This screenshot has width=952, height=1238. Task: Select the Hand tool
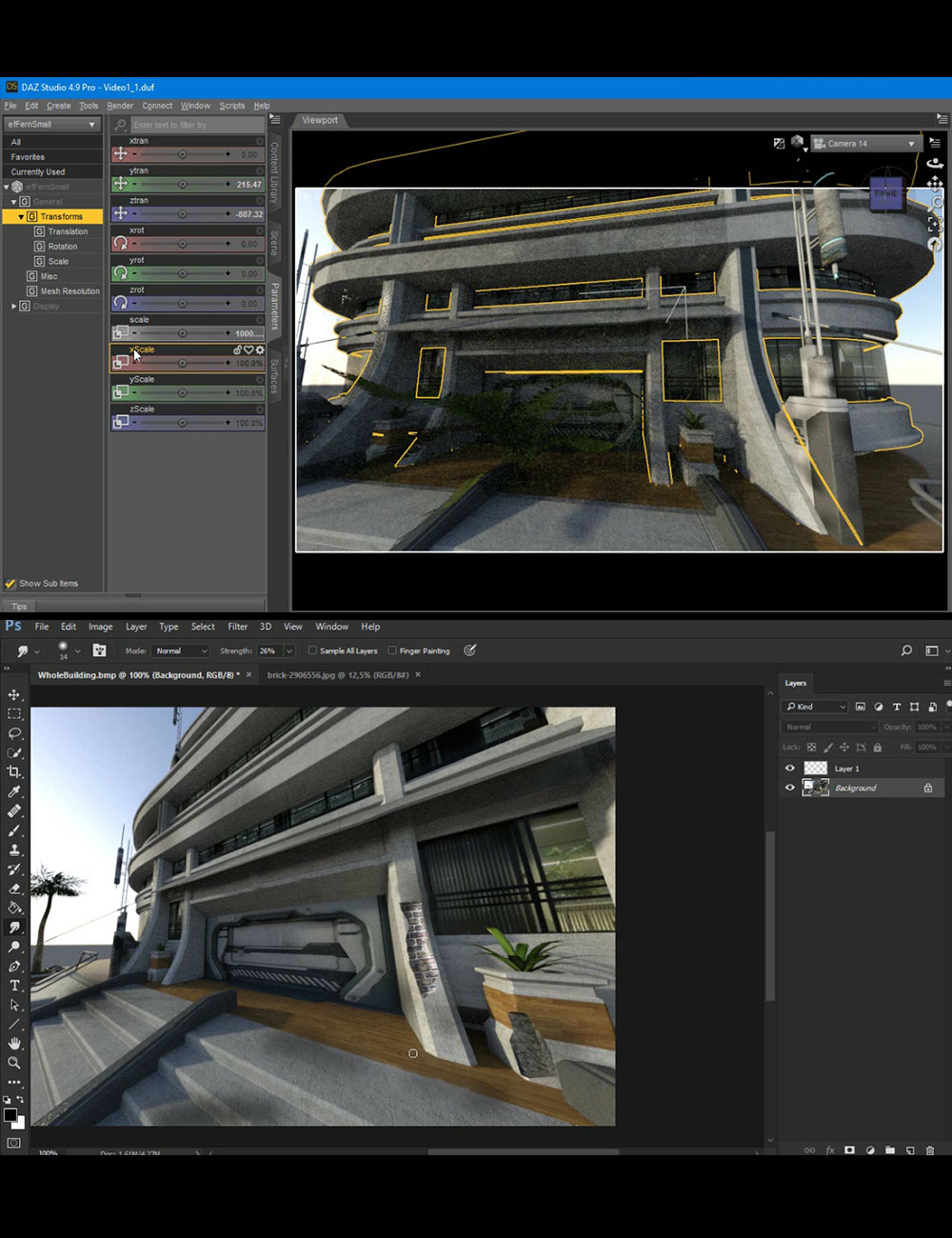(14, 1044)
